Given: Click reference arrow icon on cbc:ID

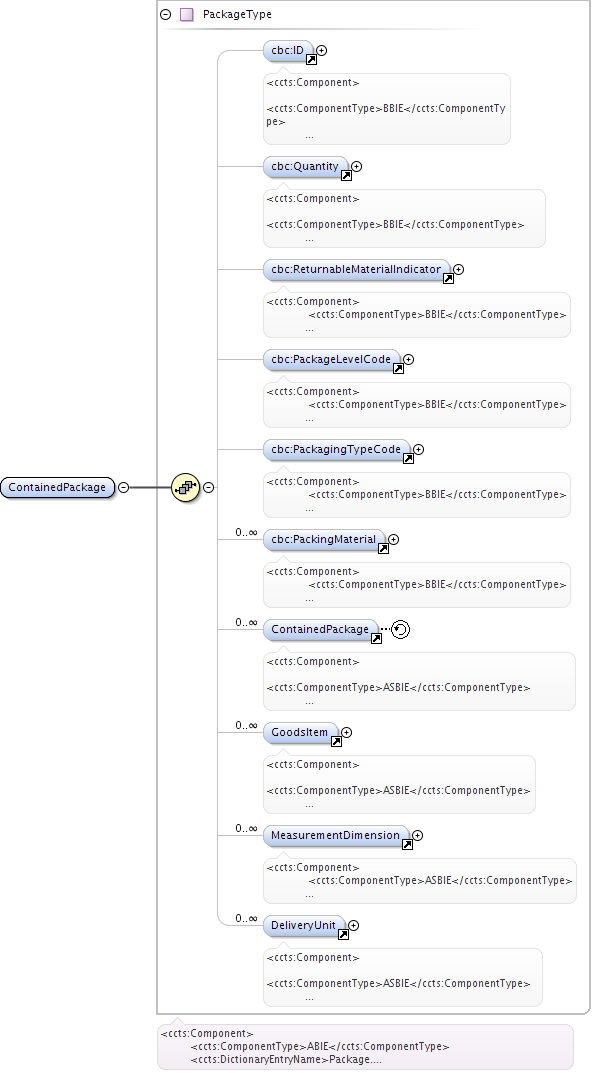Looking at the screenshot, I should (311, 60).
